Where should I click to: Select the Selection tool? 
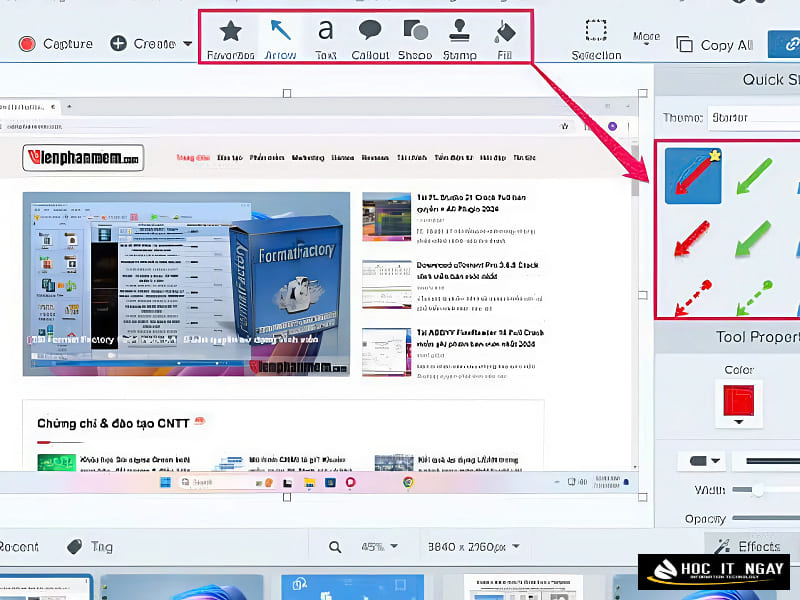pos(596,39)
